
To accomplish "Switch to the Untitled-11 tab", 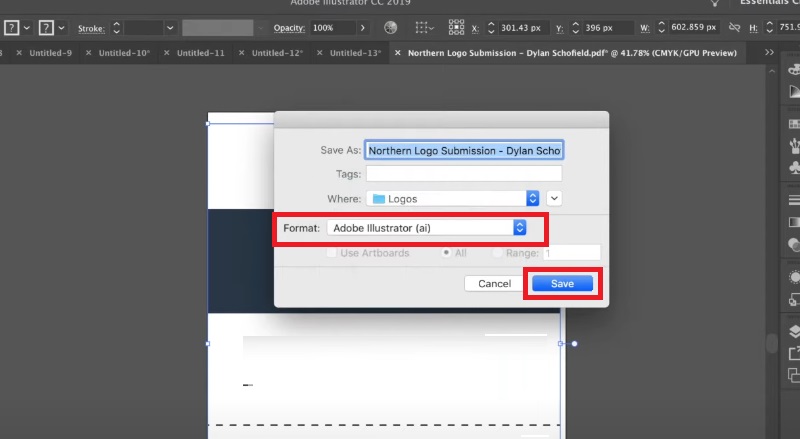I will pos(201,53).
